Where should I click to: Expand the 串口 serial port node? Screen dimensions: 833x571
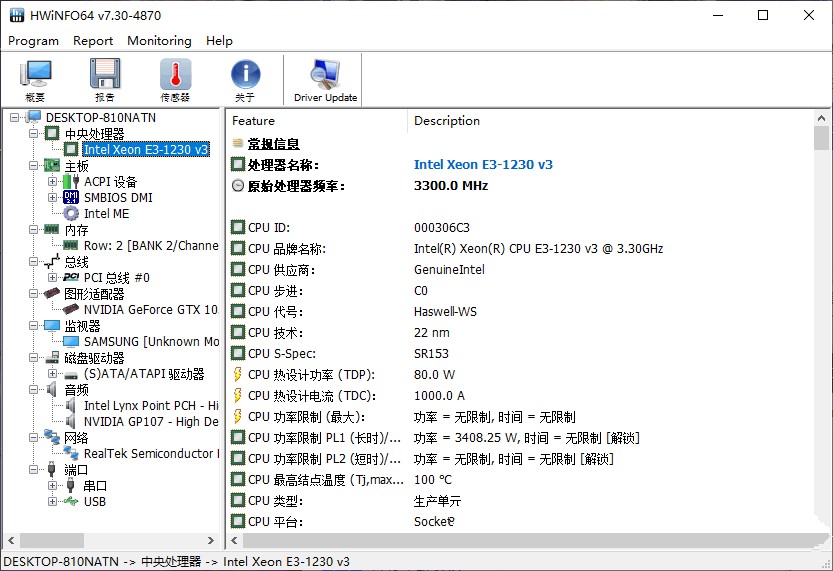[x=52, y=485]
